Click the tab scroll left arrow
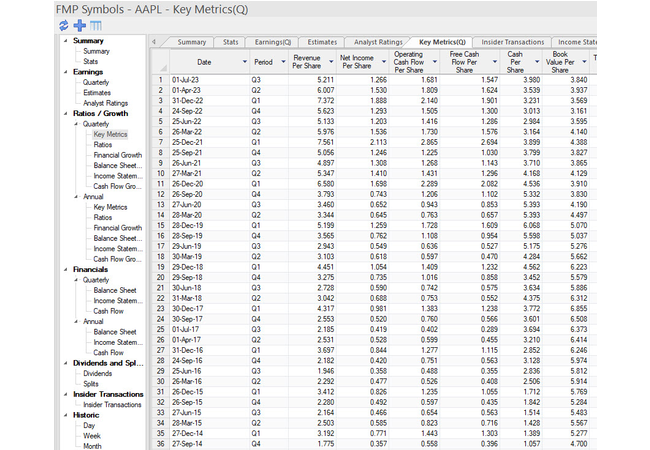The height and width of the screenshot is (450, 650). [154, 42]
